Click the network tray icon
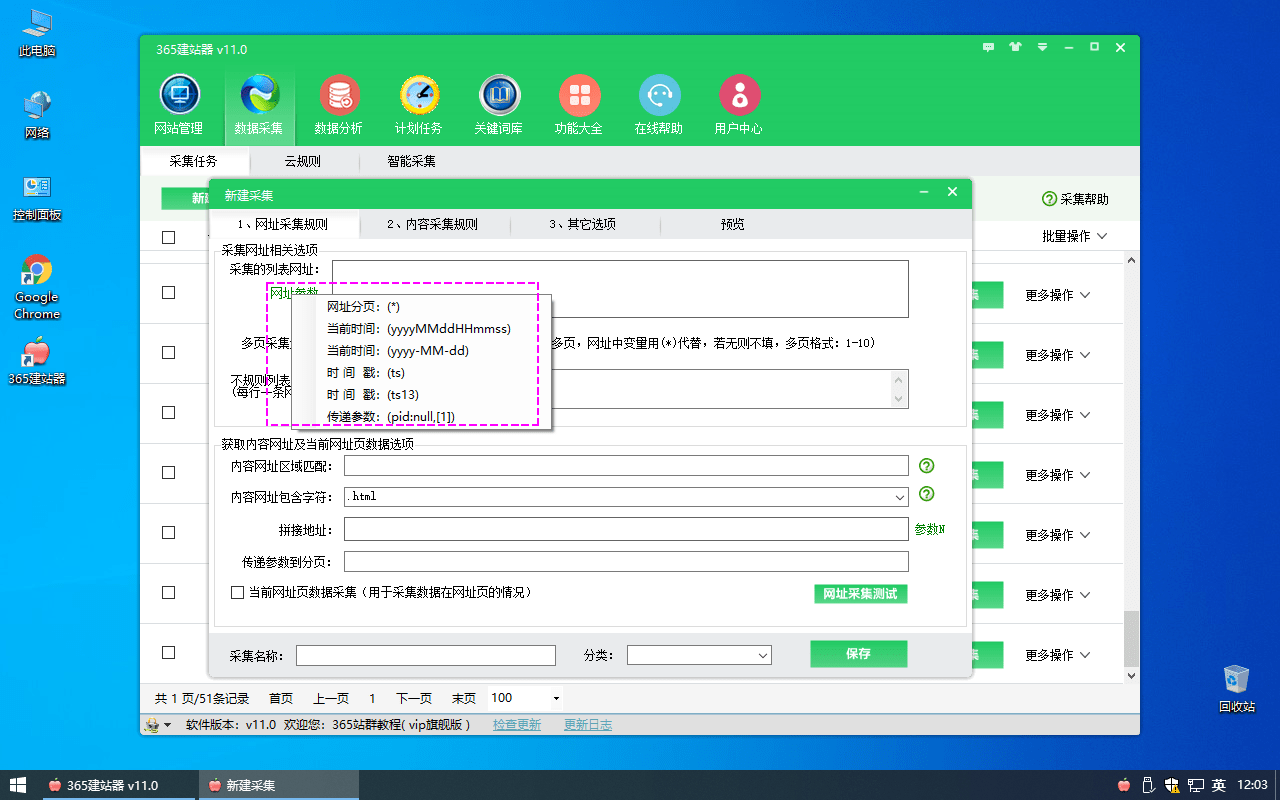 (1196, 785)
